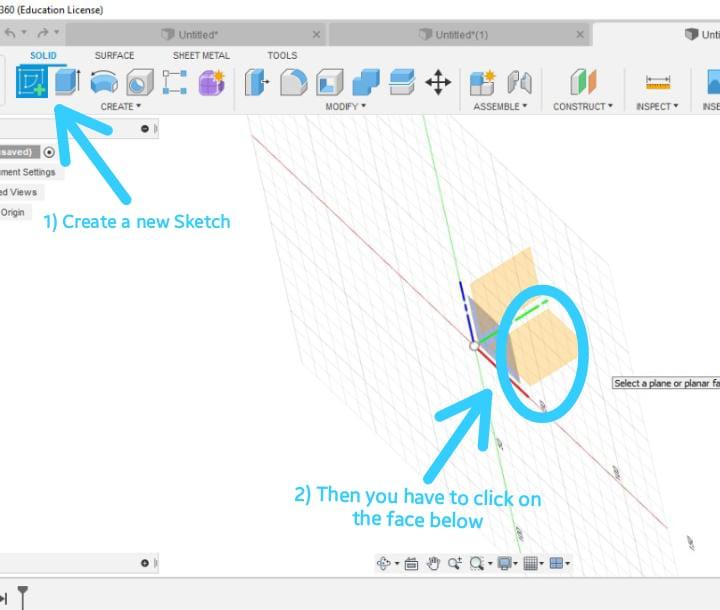Screen dimensions: 720x610
Task: Activate the radio button beside (saved)
Action: (49, 152)
